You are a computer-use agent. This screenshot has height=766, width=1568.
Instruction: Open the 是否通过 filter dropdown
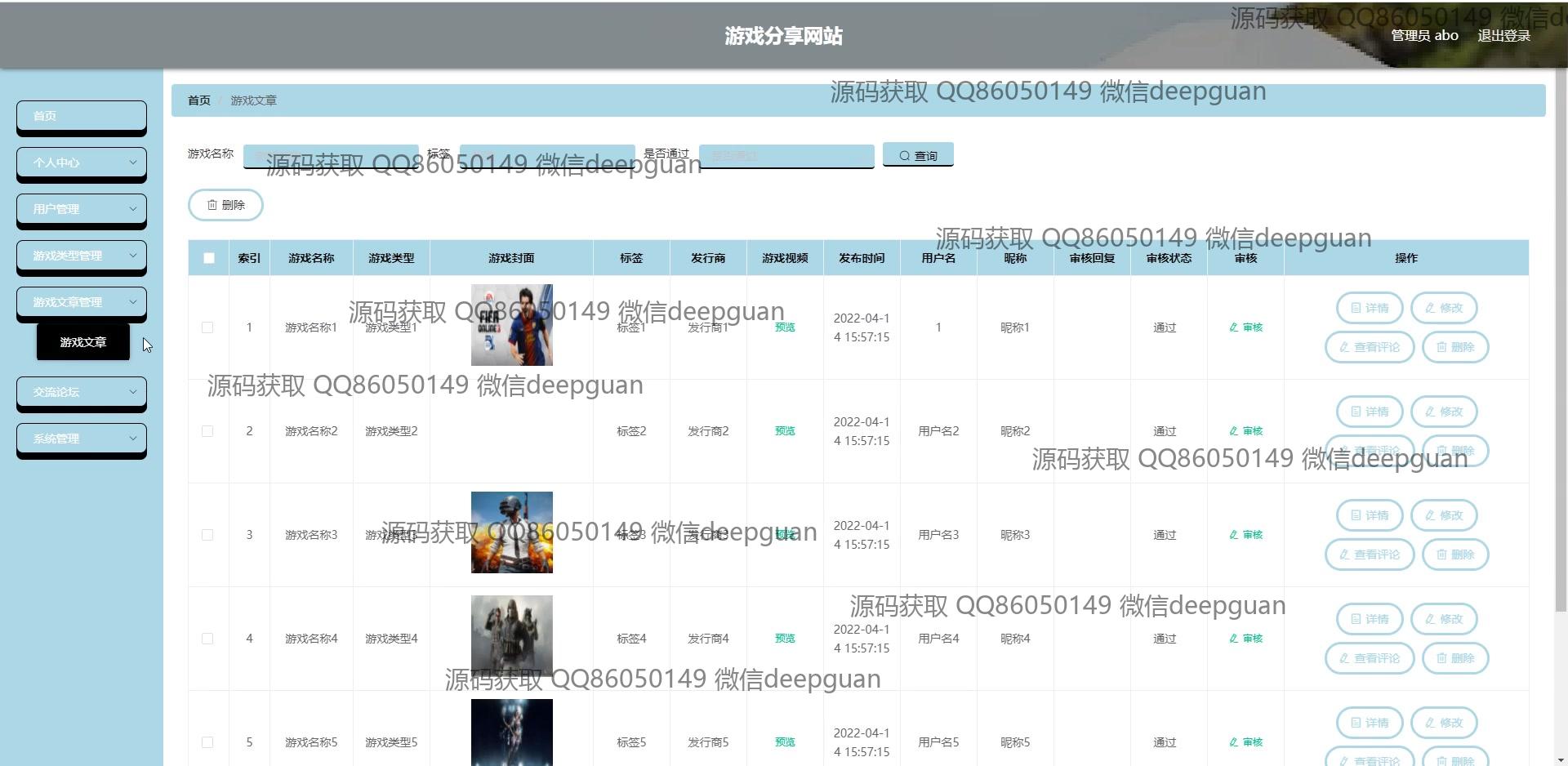[x=786, y=155]
